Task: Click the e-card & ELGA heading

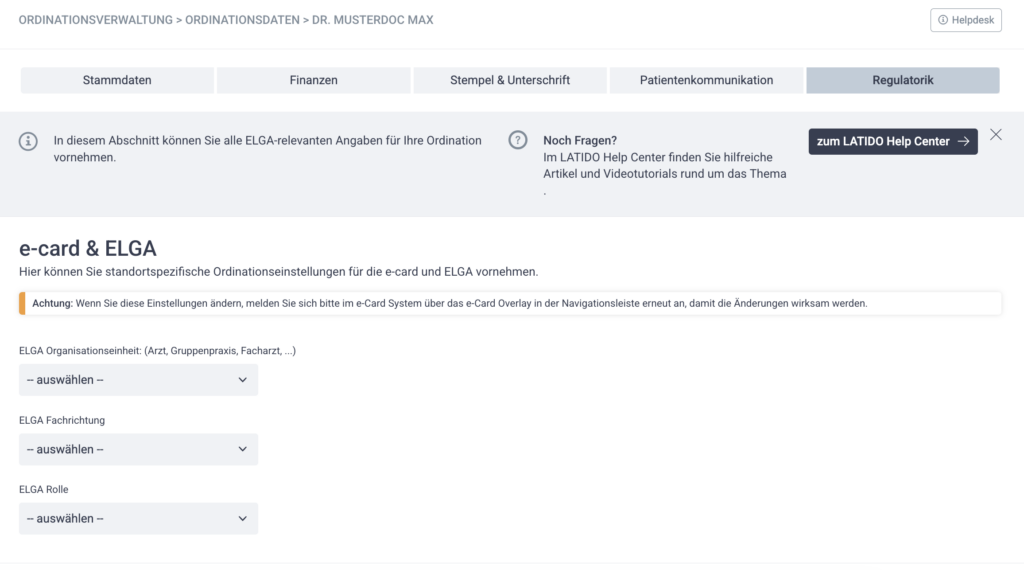Action: (x=88, y=249)
